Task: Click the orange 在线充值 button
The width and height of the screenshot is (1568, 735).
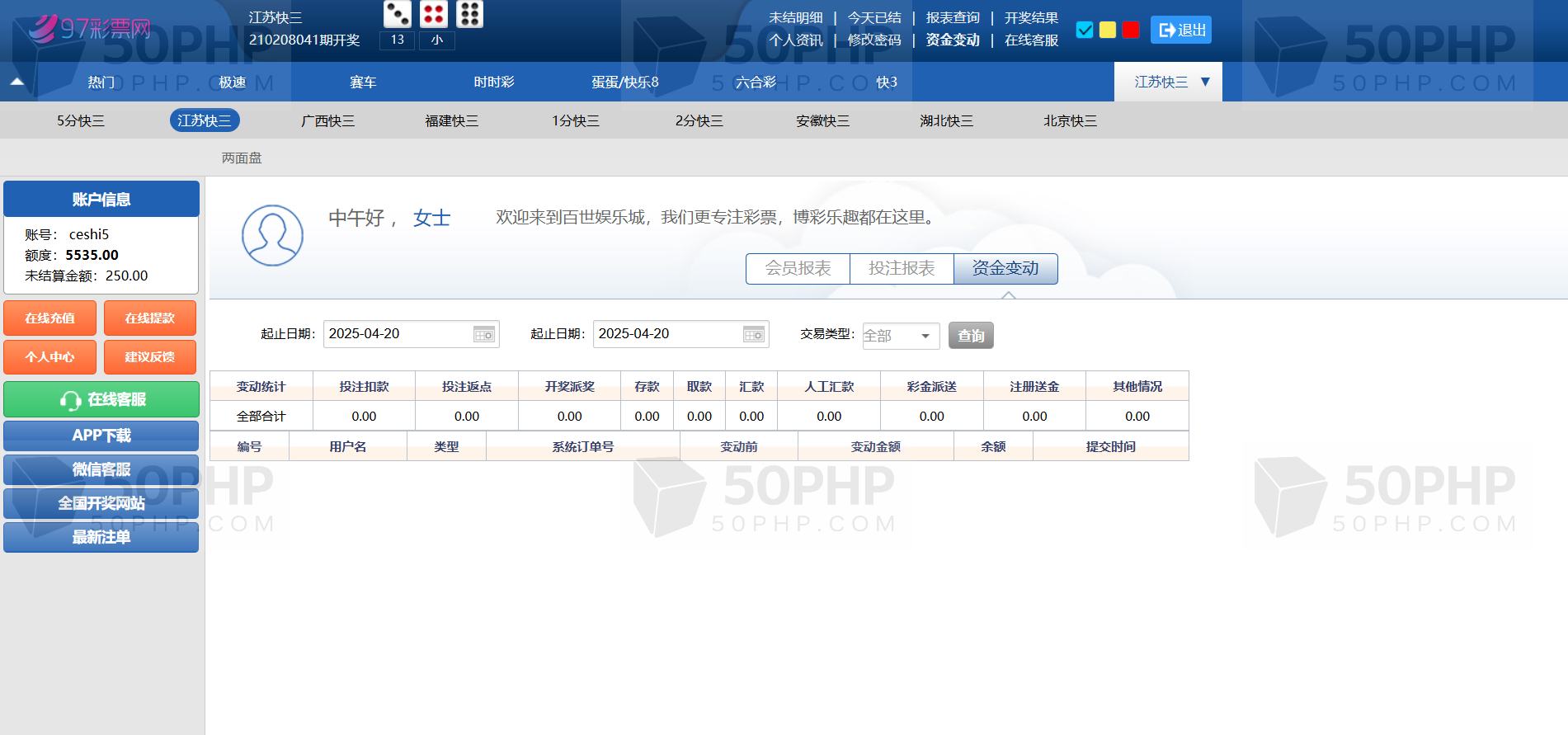Action: [x=49, y=318]
